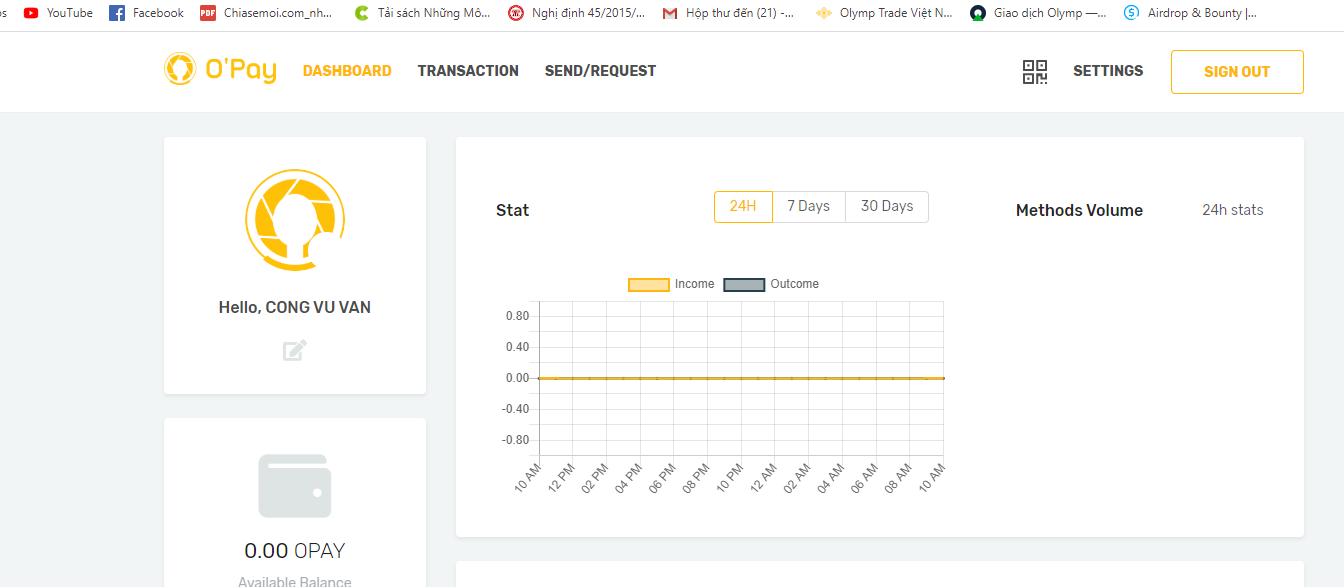Image resolution: width=1344 pixels, height=587 pixels.
Task: Open the SEND/REQUEST tab
Action: pyautogui.click(x=600, y=71)
